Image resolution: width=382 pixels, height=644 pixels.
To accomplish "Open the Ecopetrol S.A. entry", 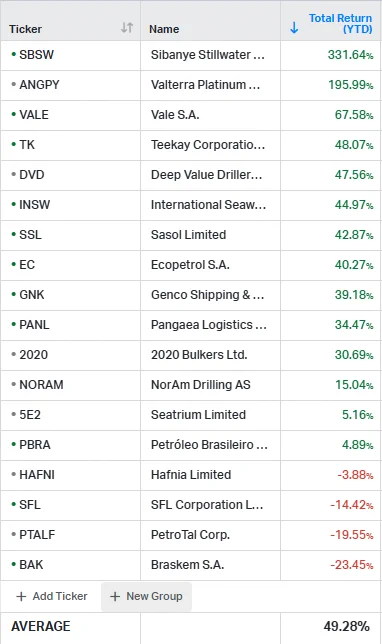I will pos(190,264).
